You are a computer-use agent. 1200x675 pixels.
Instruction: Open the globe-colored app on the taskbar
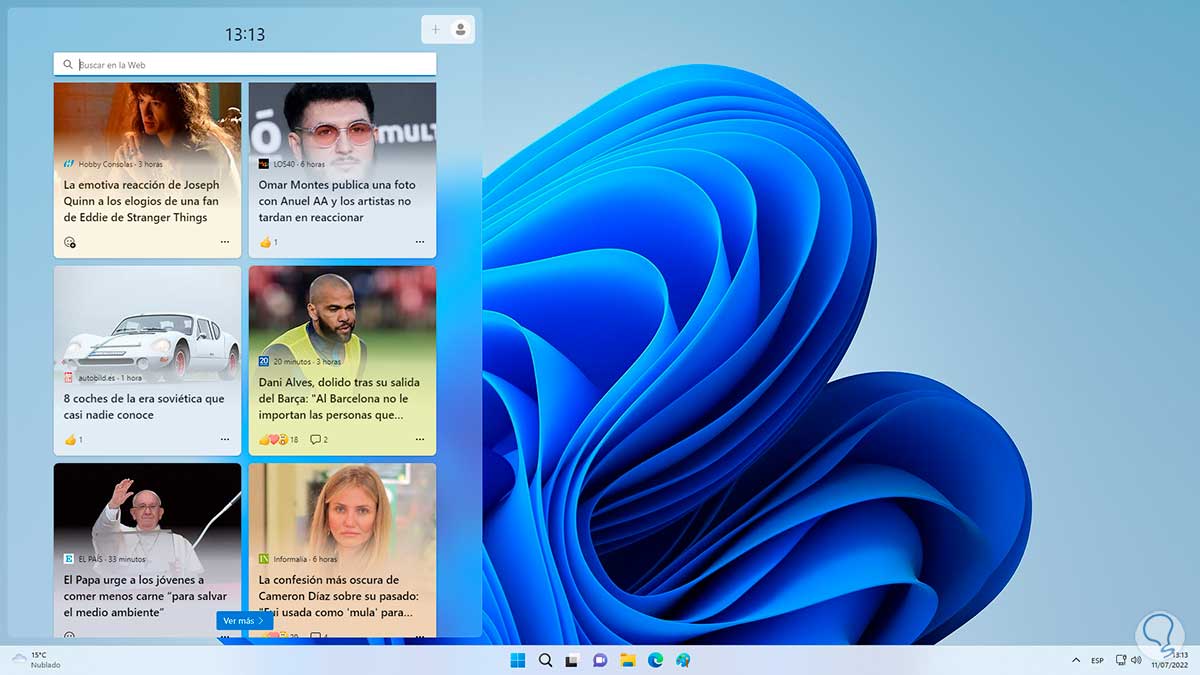pyautogui.click(x=683, y=660)
